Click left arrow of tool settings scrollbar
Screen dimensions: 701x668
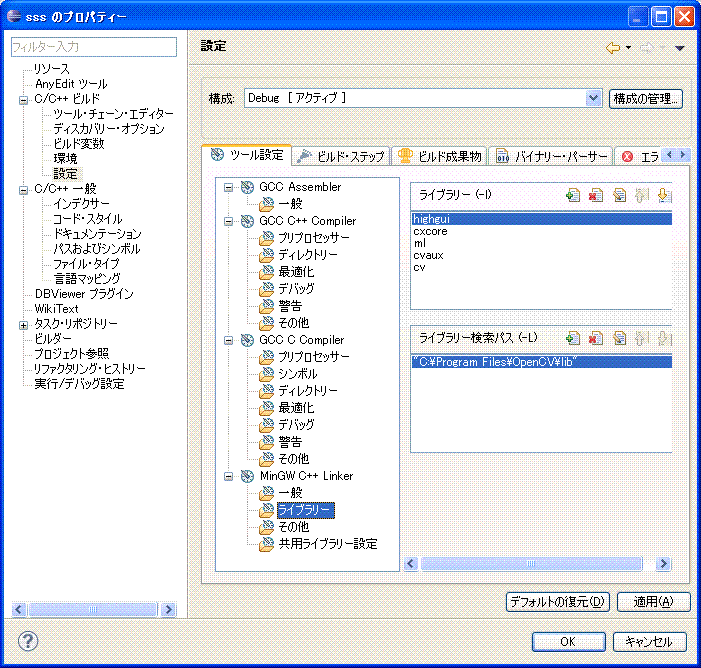point(411,564)
